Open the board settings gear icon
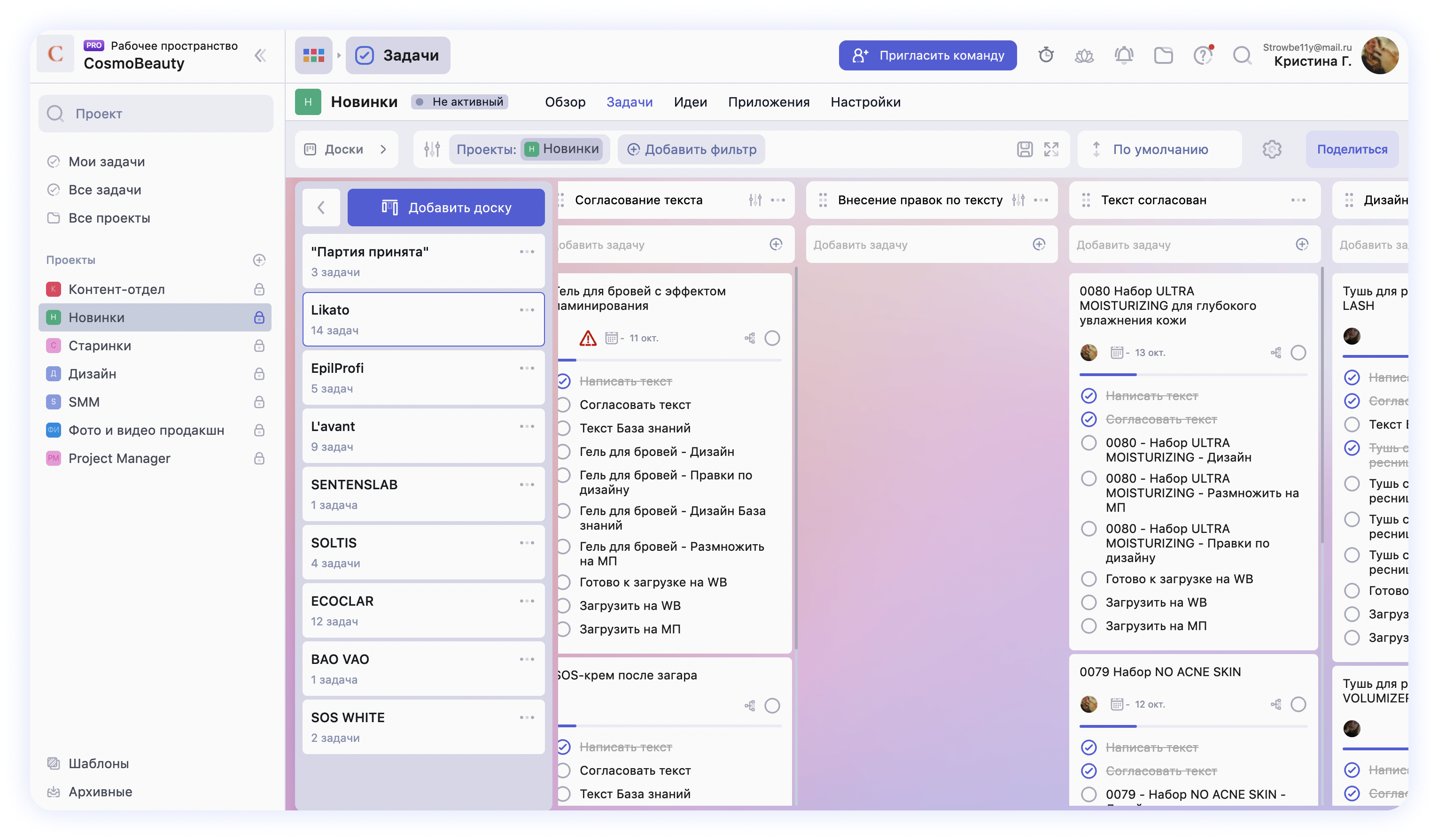Image resolution: width=1438 pixels, height=840 pixels. pos(1272,149)
